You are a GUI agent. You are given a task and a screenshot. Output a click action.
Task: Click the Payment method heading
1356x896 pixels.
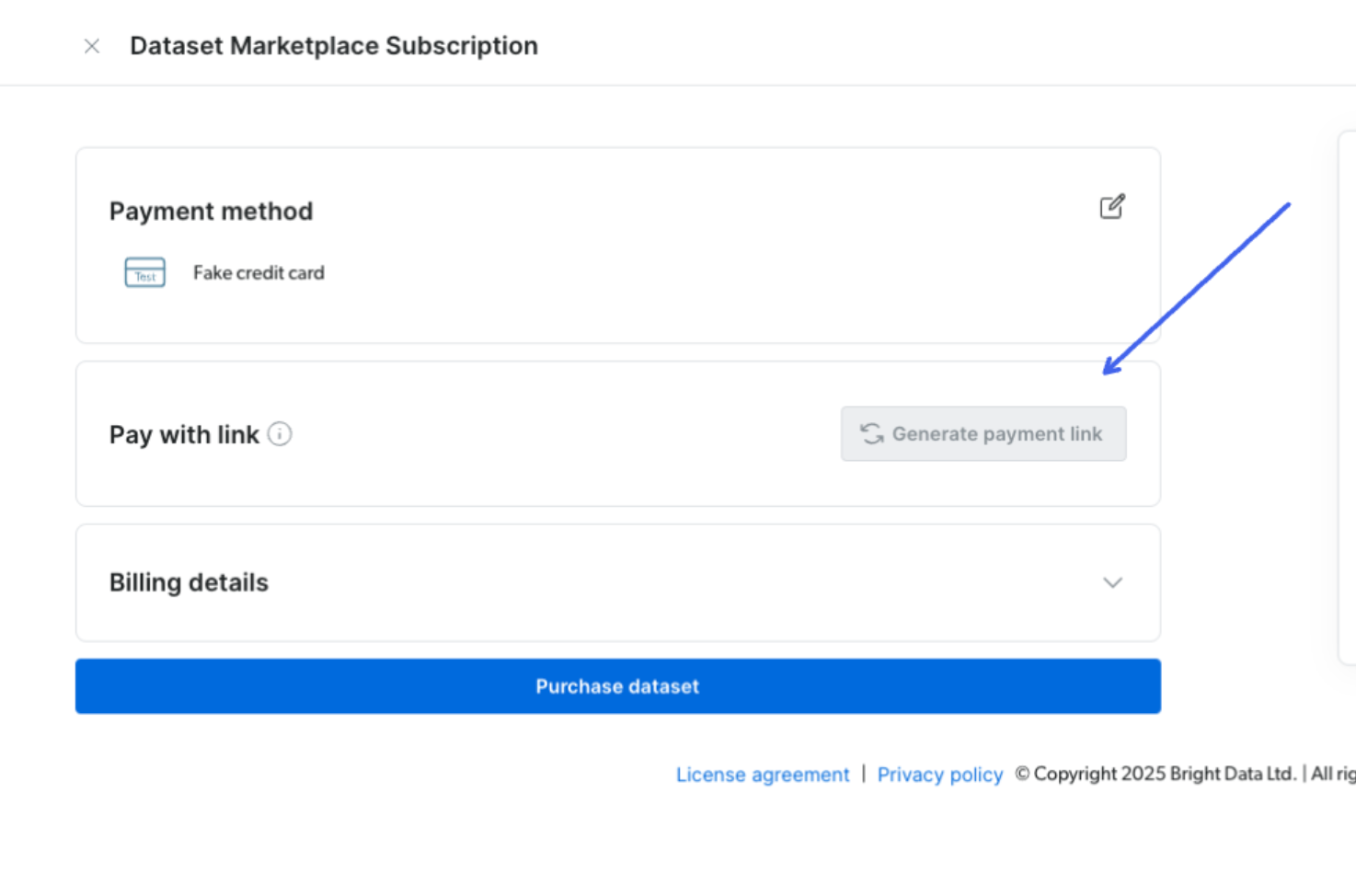tap(211, 211)
